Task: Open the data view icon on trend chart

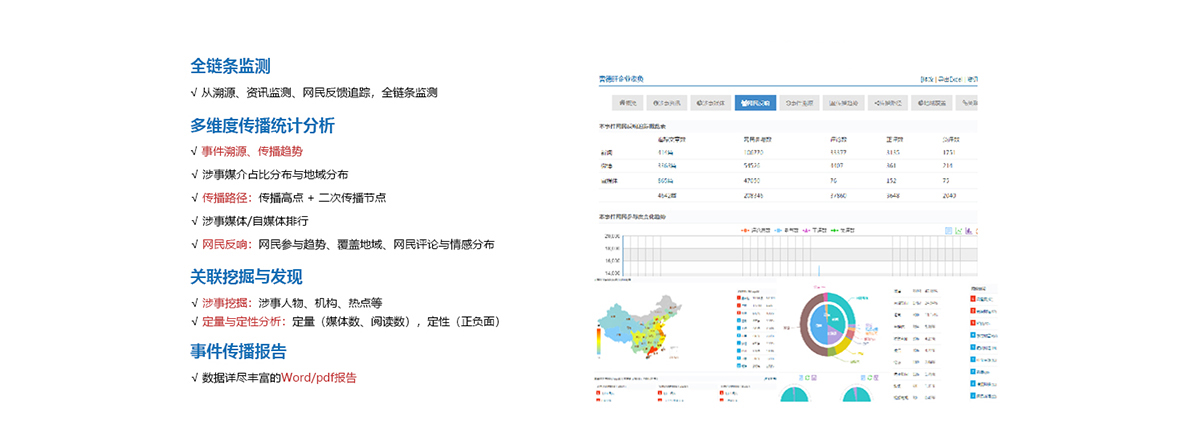Action: [x=949, y=230]
